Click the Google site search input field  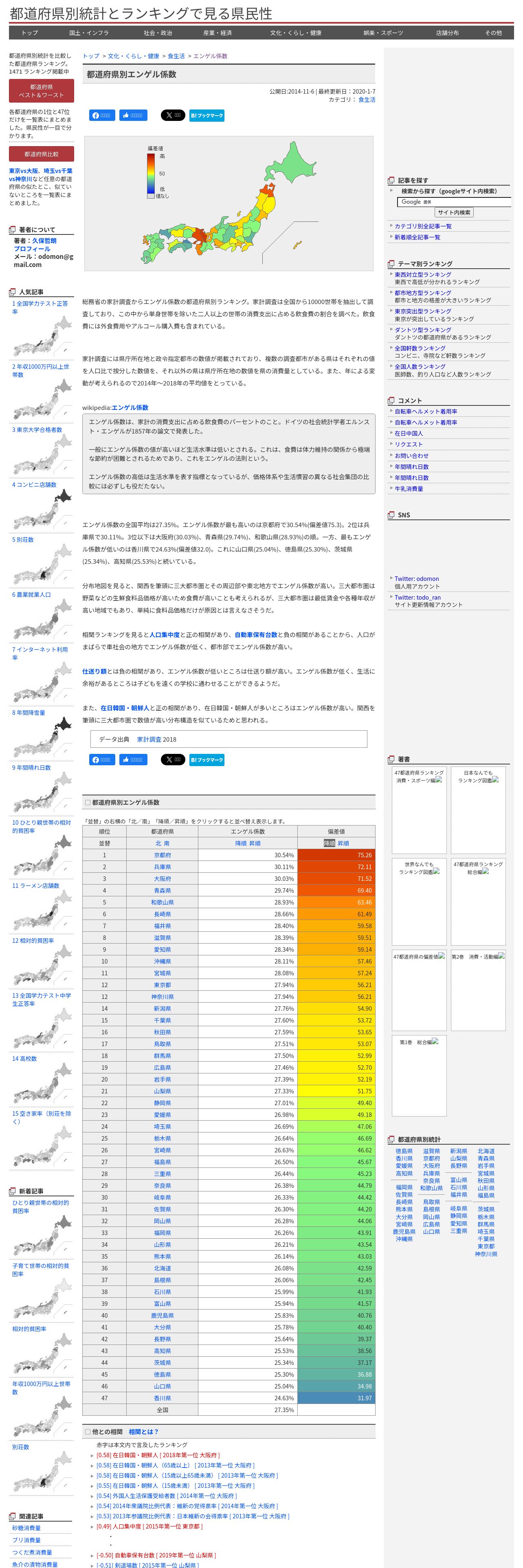point(454,201)
